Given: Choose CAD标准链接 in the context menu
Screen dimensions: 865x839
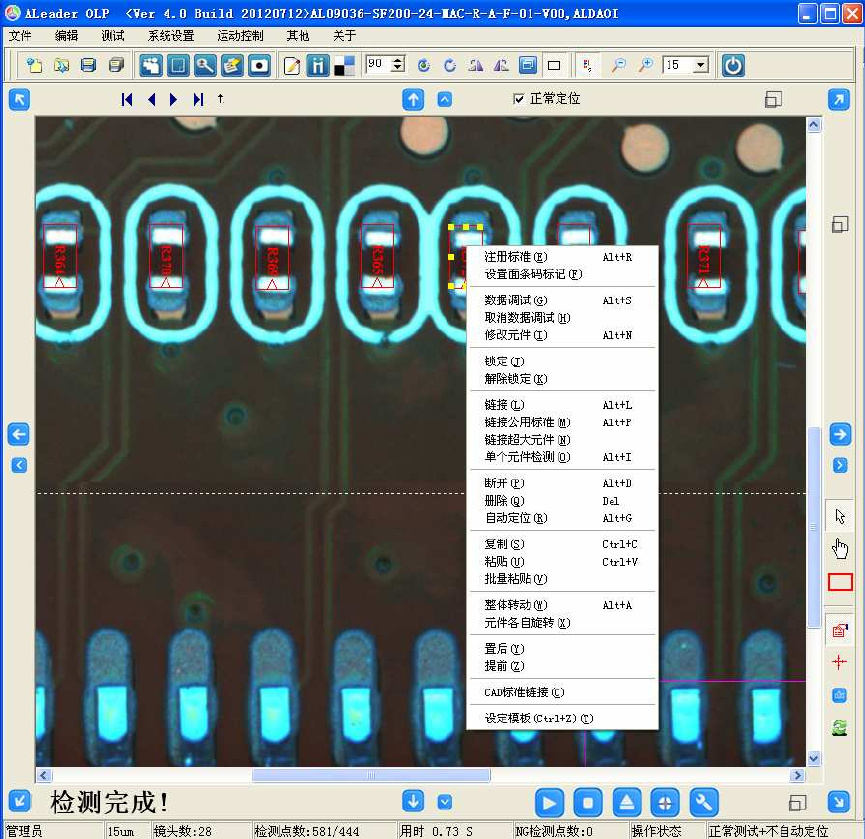Looking at the screenshot, I should [562, 693].
